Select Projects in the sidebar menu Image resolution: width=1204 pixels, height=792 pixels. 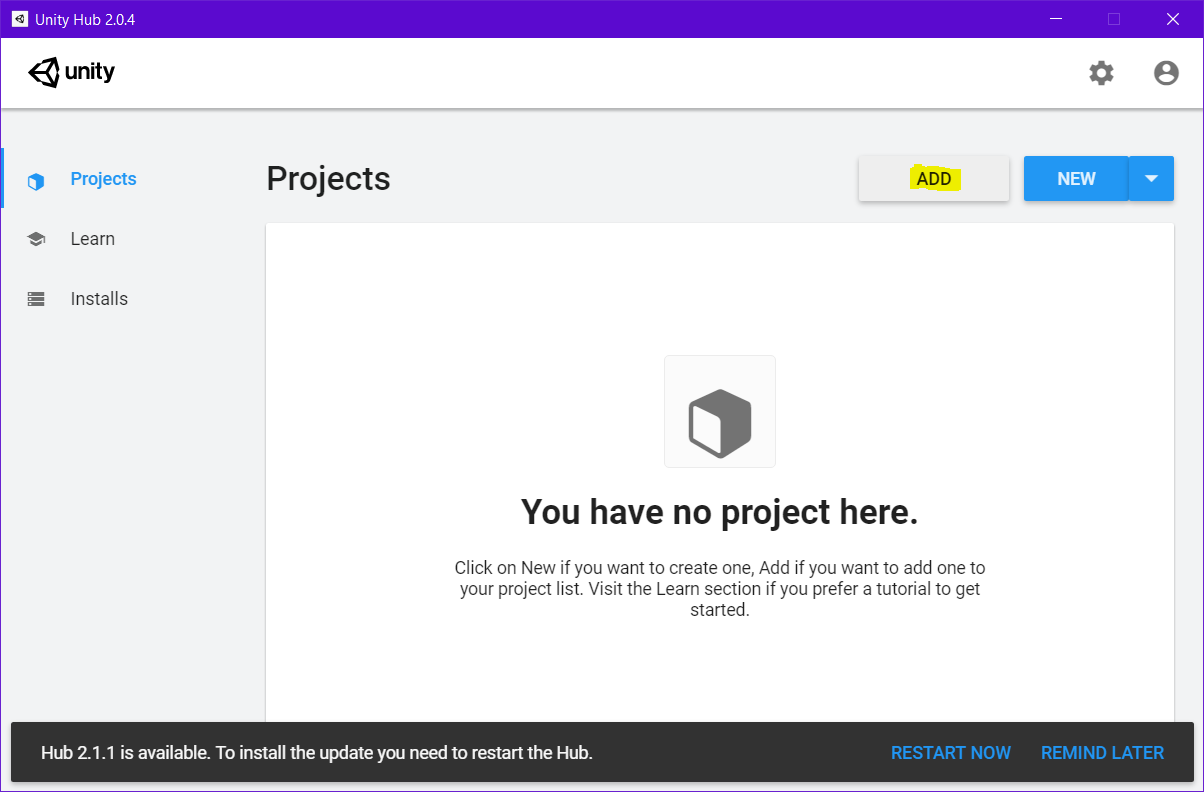(103, 178)
